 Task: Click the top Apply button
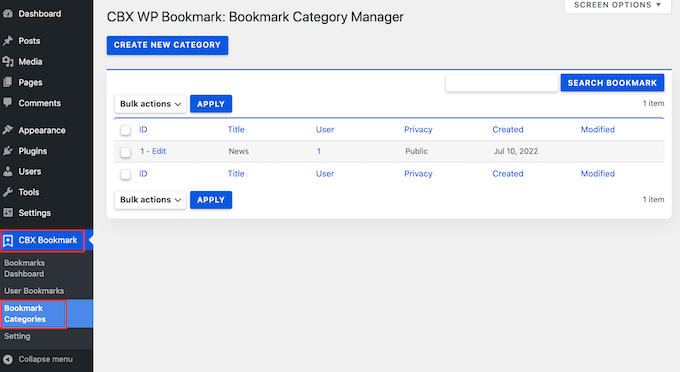211,104
